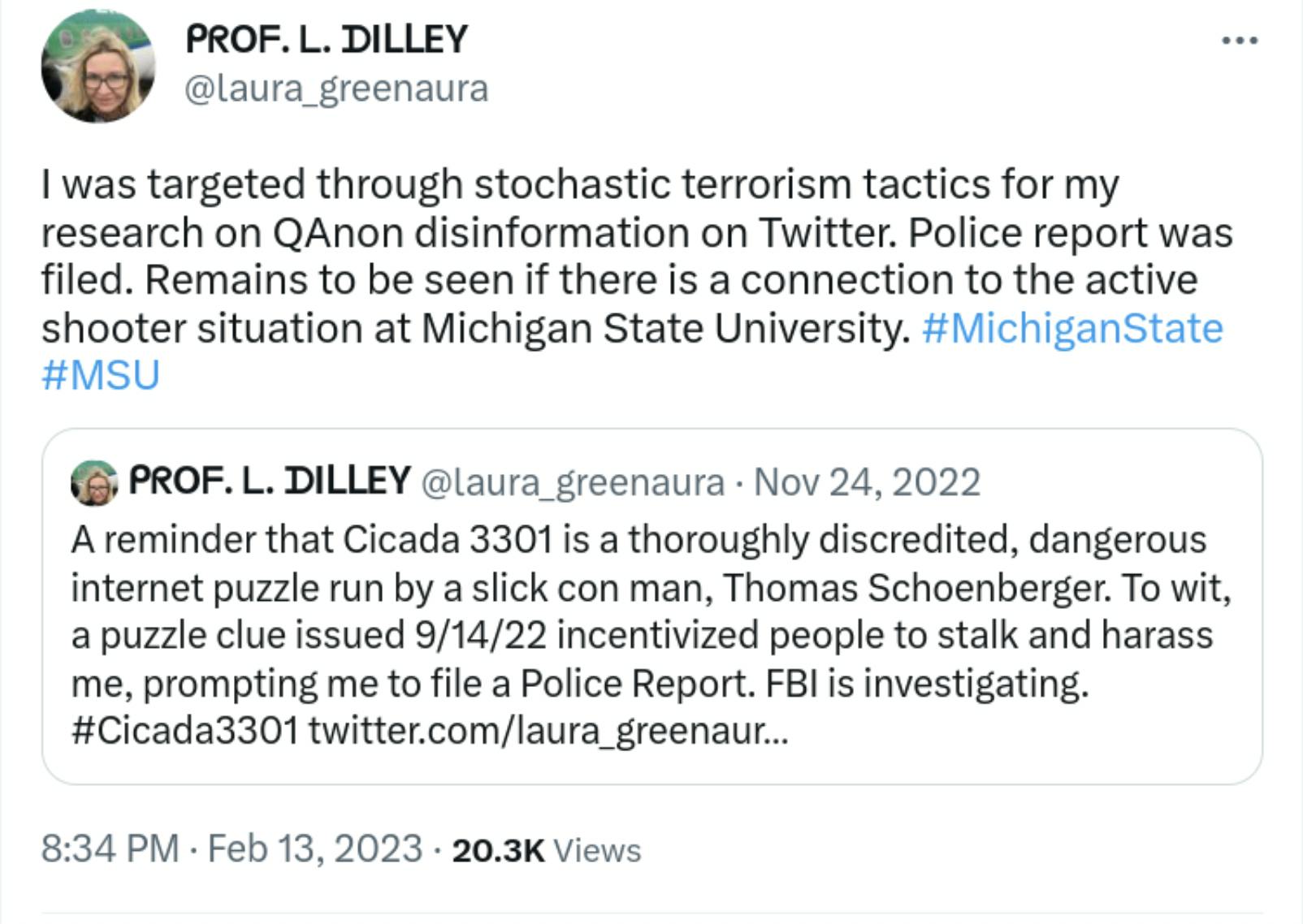Viewport: 1303px width, 924px height.
Task: Follow the #MichiganState hashtag
Action: point(1072,328)
